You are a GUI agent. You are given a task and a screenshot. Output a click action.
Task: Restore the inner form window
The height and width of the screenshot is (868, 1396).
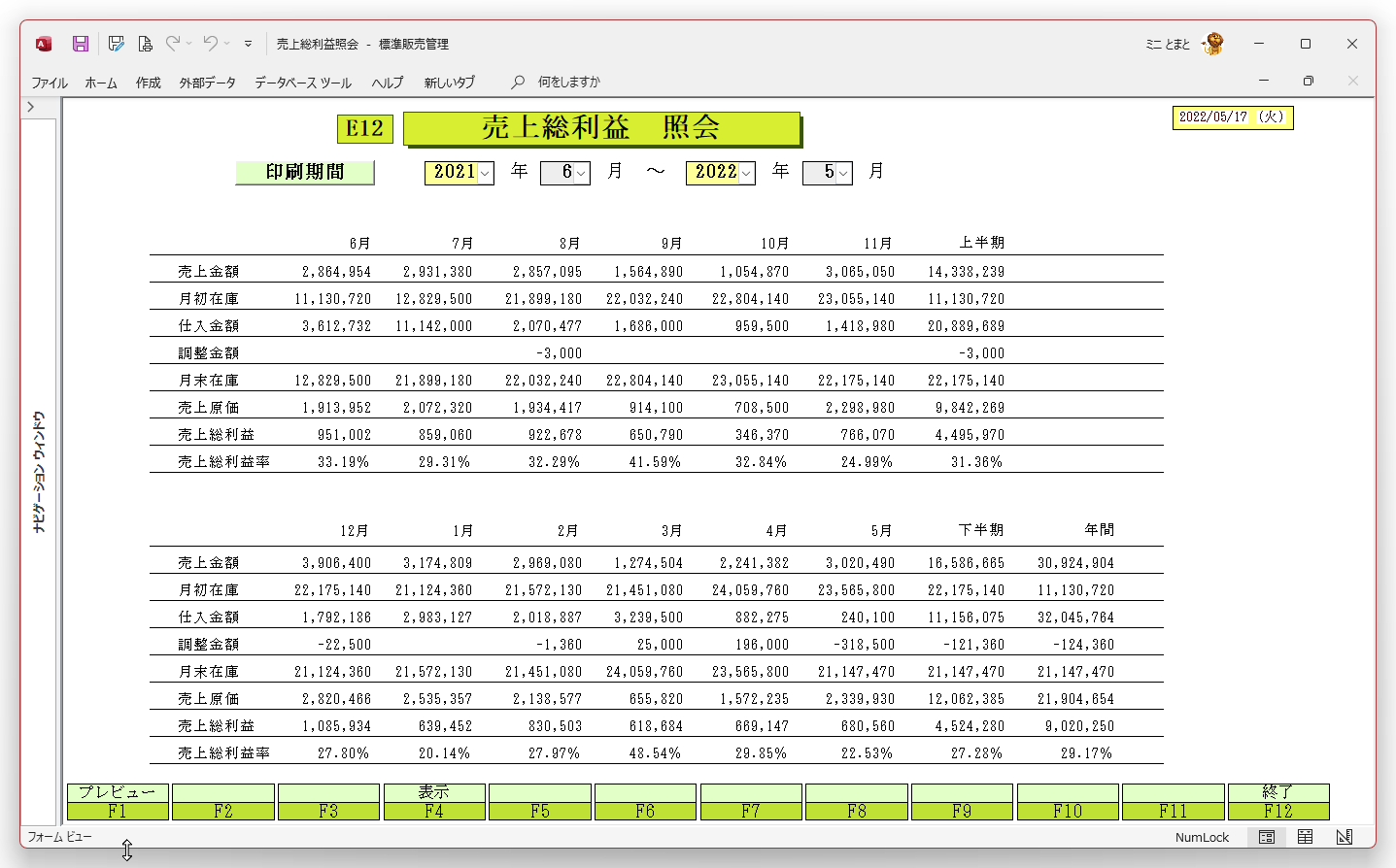(x=1309, y=81)
